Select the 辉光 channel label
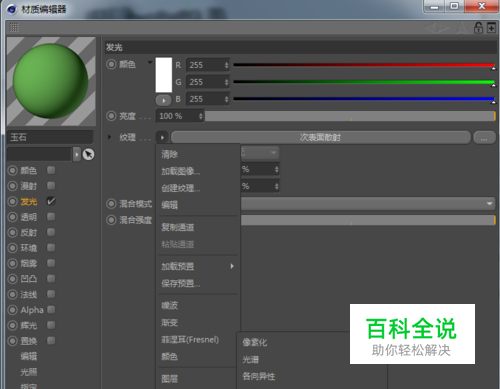The width and height of the screenshot is (500, 389). 29,325
